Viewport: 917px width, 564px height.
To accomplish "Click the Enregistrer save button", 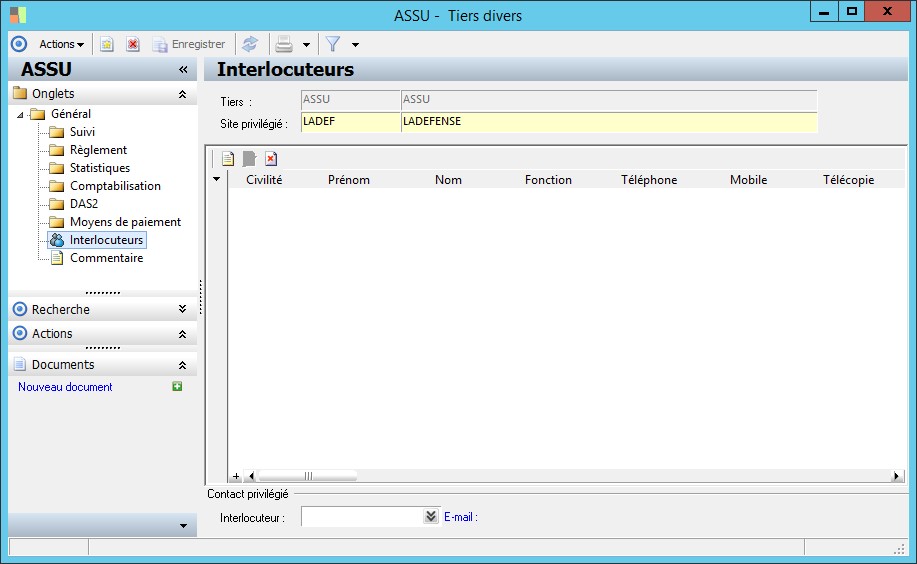I will (x=189, y=44).
